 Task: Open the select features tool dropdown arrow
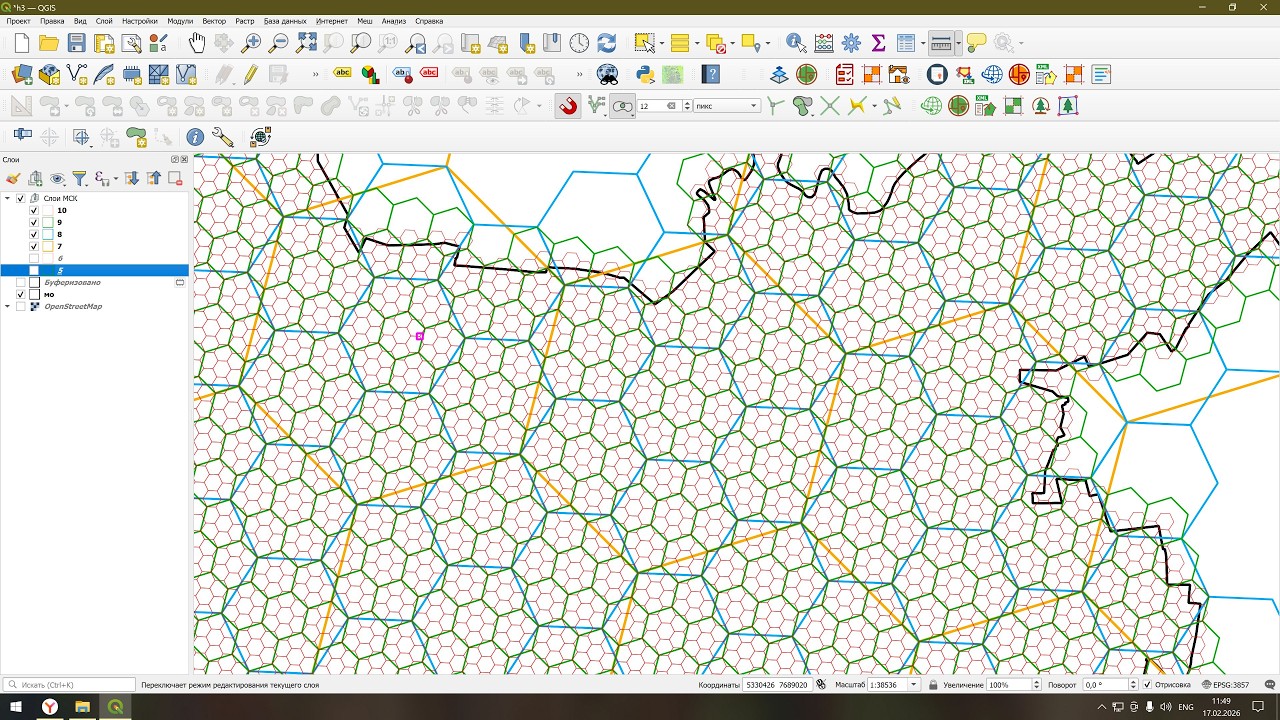(x=661, y=43)
